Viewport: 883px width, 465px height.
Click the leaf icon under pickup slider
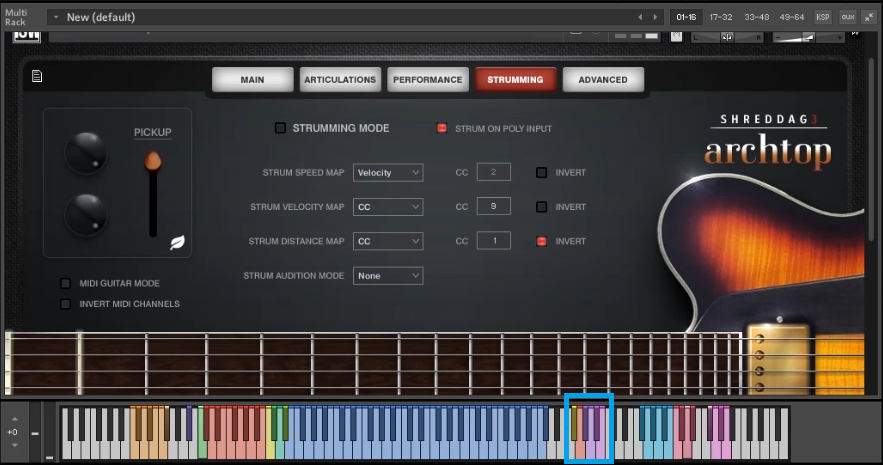click(177, 243)
